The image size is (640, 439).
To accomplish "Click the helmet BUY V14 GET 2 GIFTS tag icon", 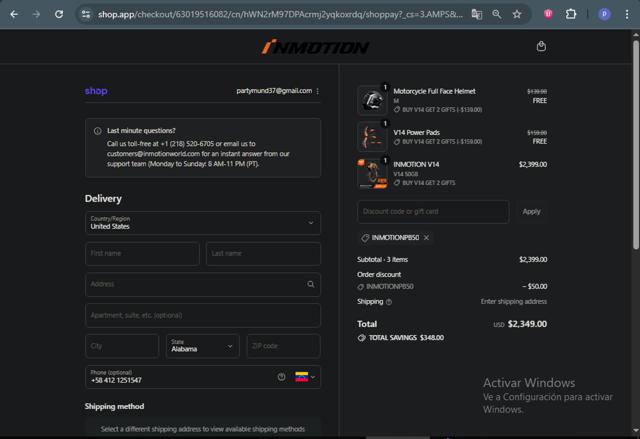I will [397, 109].
